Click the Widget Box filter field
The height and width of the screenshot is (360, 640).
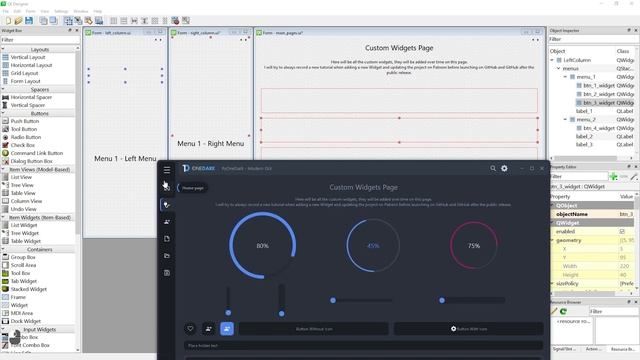pyautogui.click(x=40, y=40)
